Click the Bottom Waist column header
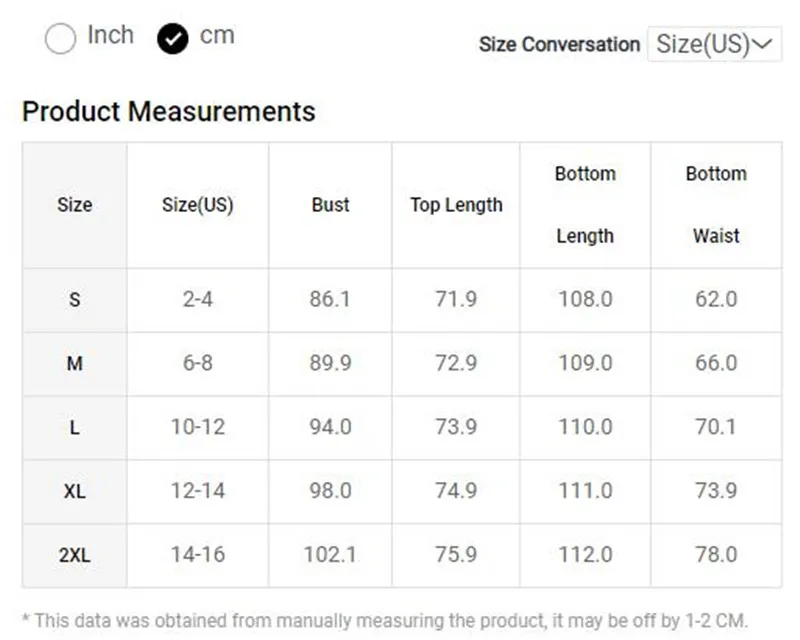 716,205
